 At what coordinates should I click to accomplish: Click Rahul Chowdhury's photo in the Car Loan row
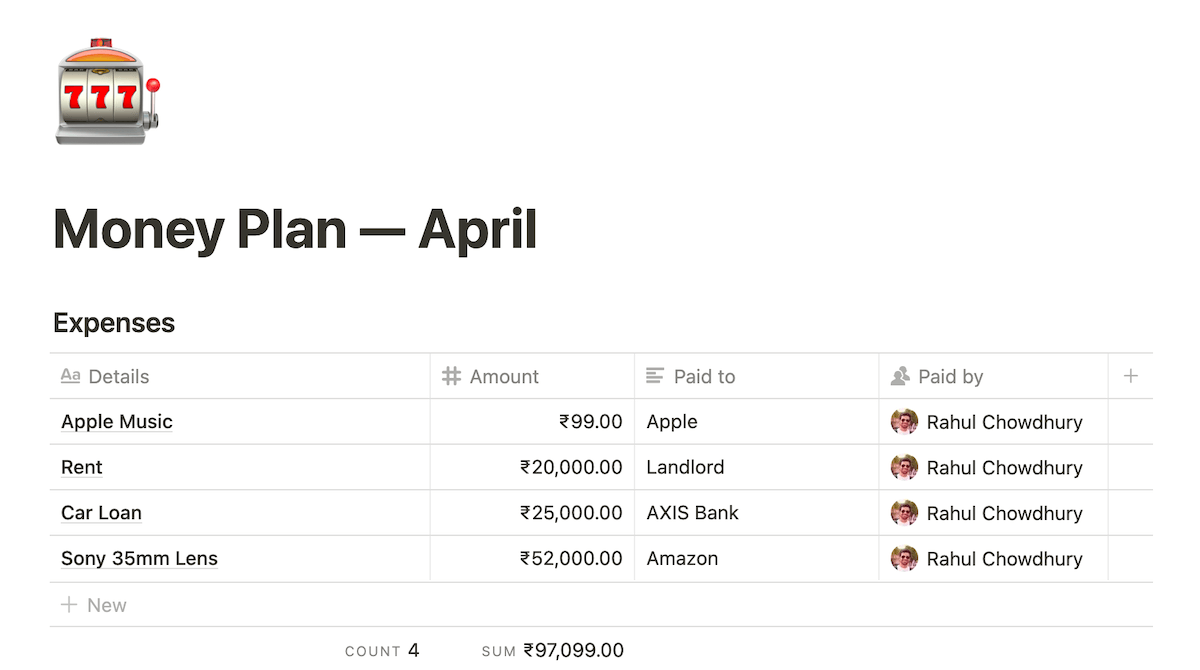click(904, 513)
